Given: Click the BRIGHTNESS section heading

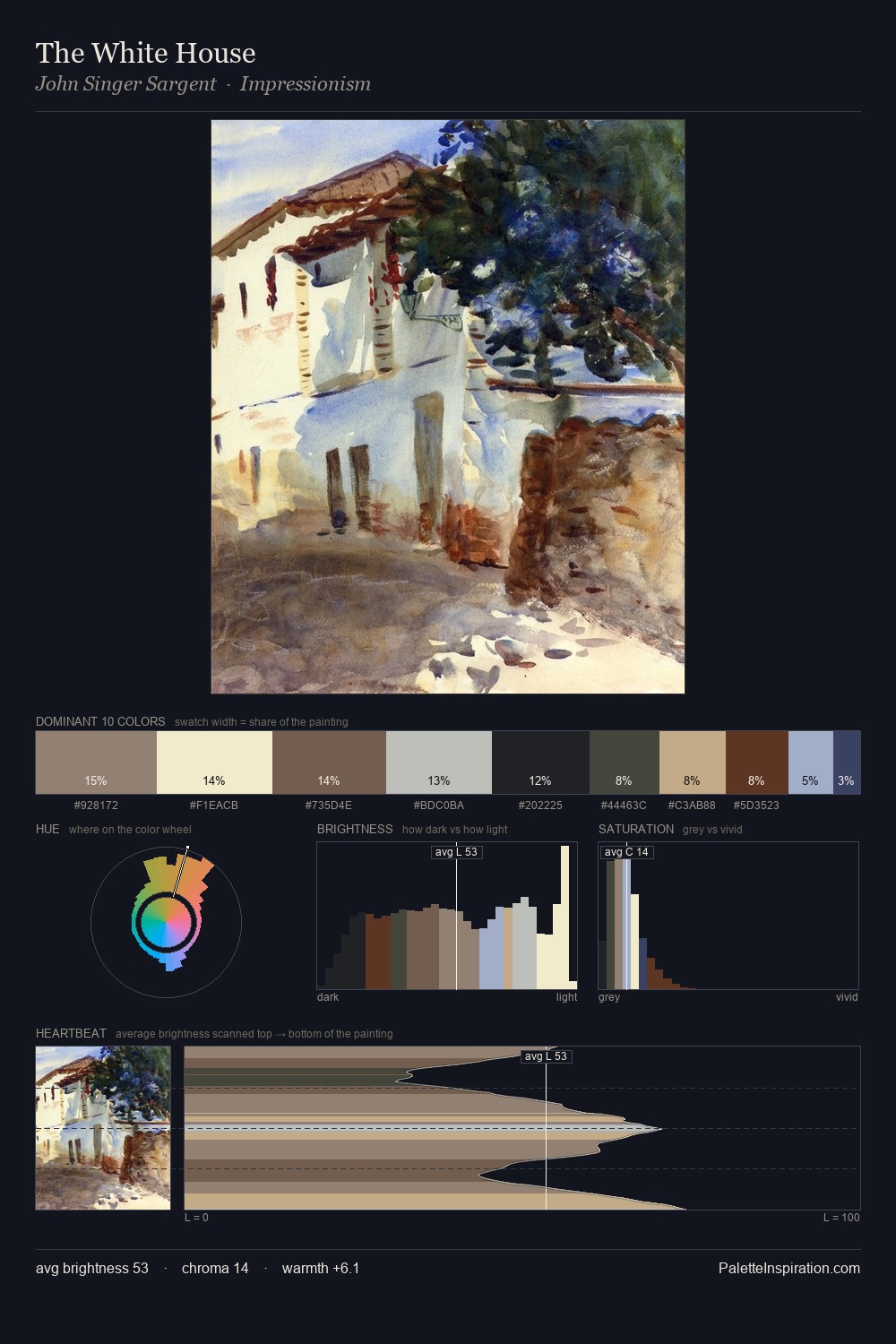Looking at the screenshot, I should click(355, 829).
